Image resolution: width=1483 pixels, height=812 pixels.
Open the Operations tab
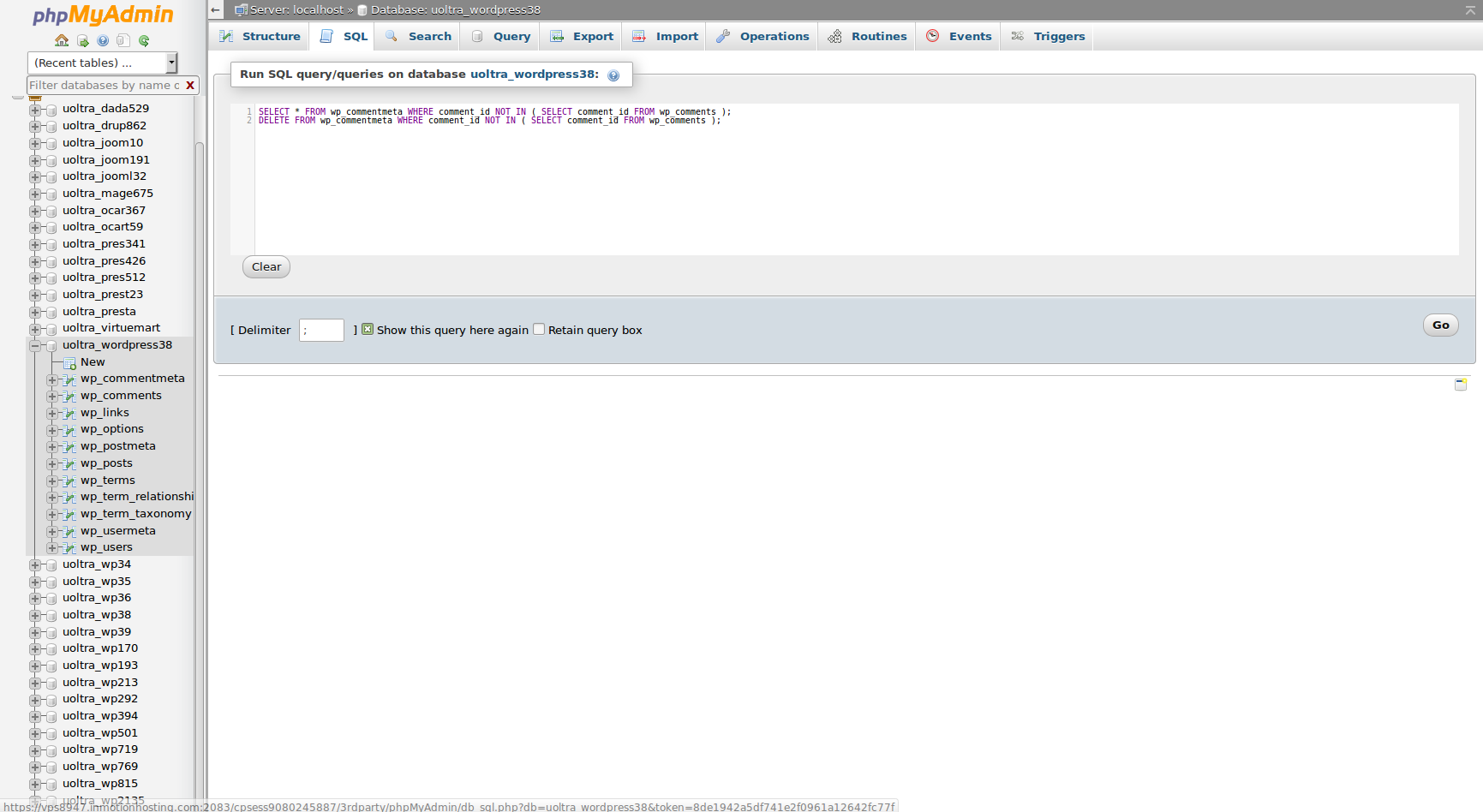[x=762, y=36]
